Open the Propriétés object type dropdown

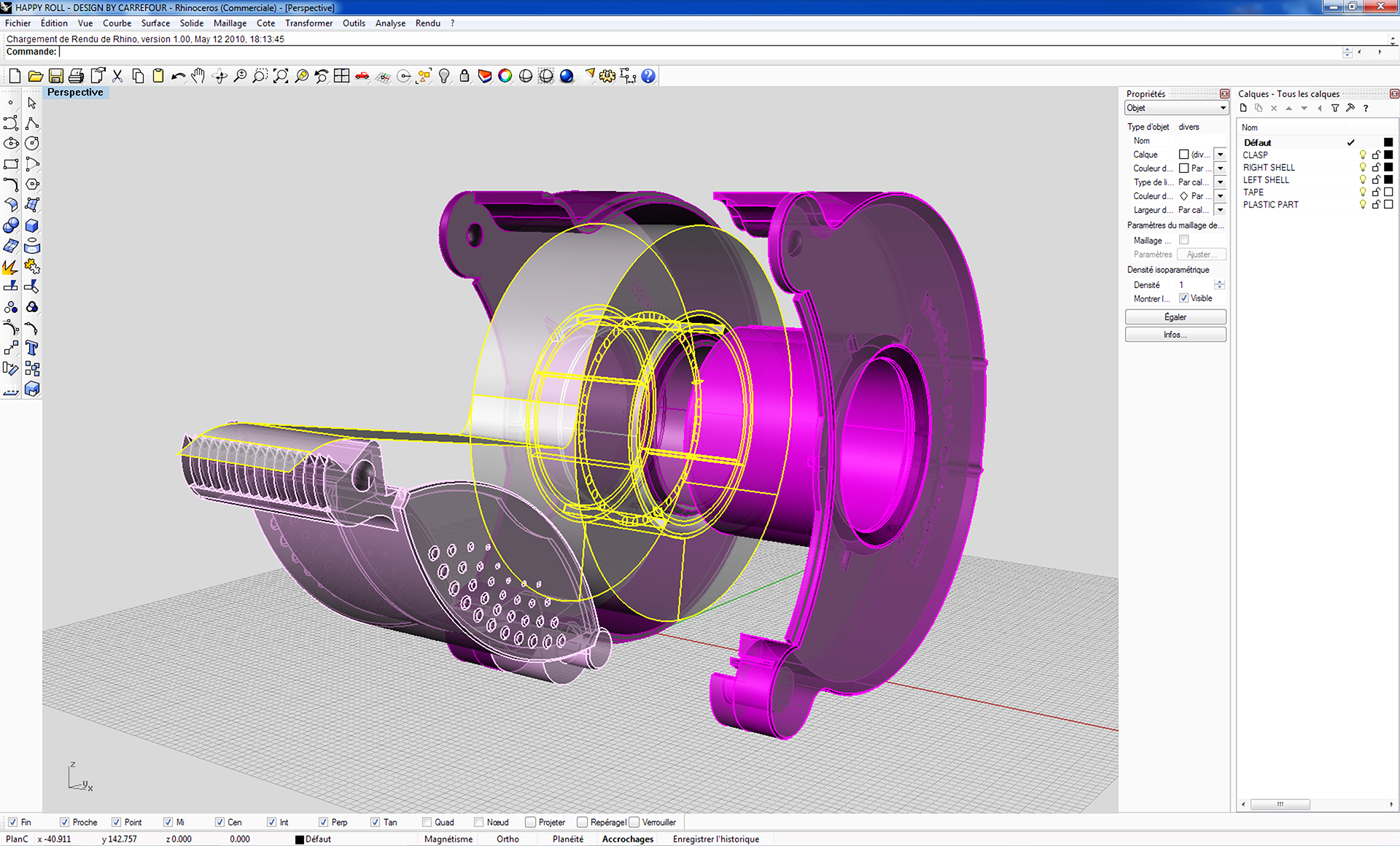coord(1222,107)
